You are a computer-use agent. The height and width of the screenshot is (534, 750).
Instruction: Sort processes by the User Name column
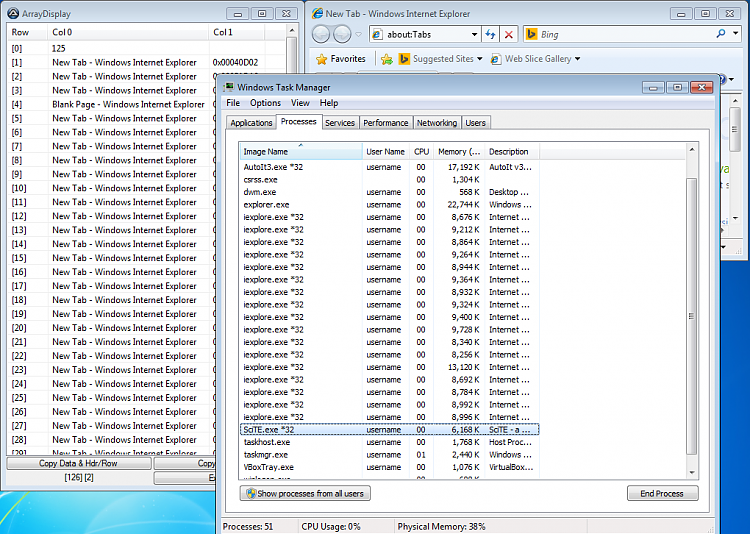pyautogui.click(x=386, y=152)
